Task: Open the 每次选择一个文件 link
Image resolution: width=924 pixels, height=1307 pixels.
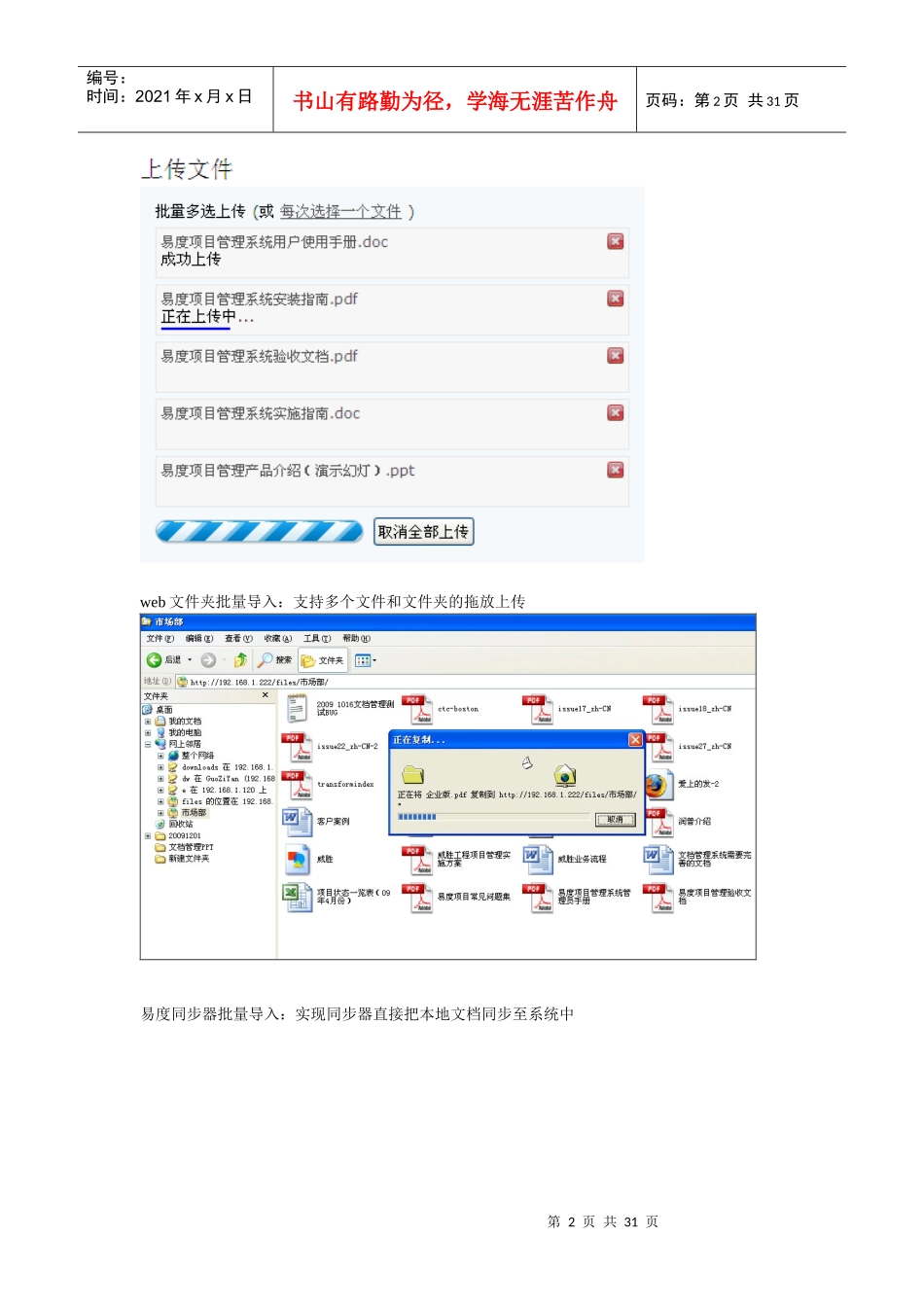Action: click(x=340, y=211)
